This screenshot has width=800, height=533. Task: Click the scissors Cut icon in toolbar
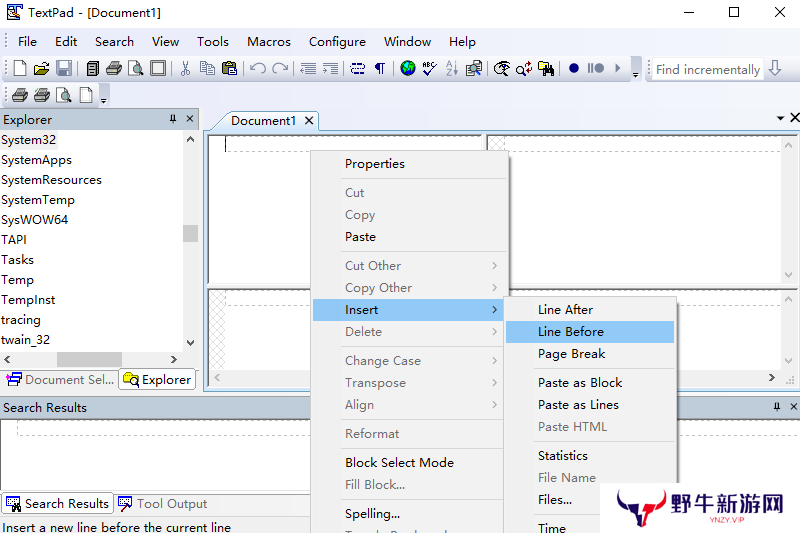coord(185,68)
